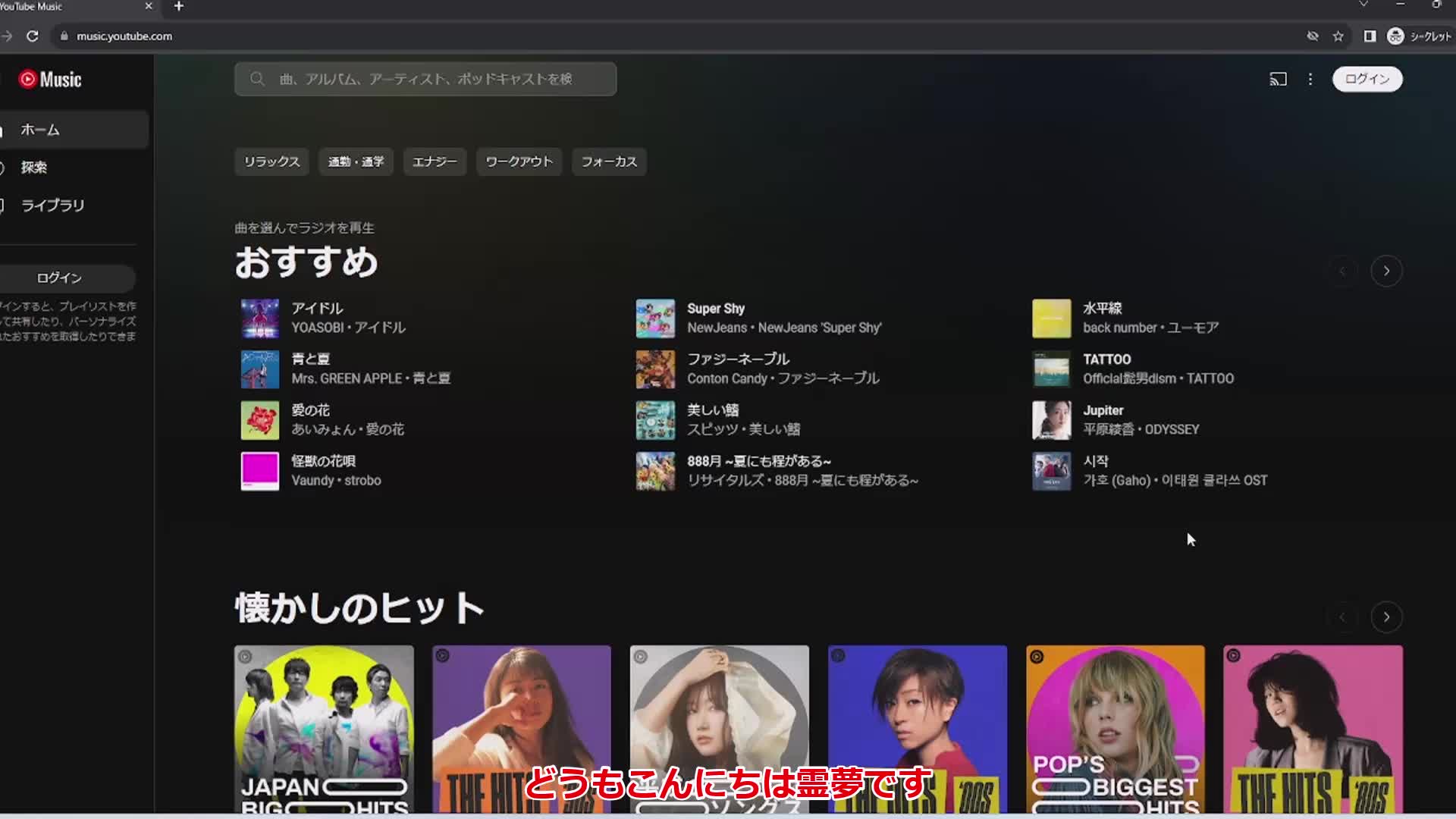1456x819 pixels.
Task: Bookmark page with the star icon
Action: tap(1338, 36)
